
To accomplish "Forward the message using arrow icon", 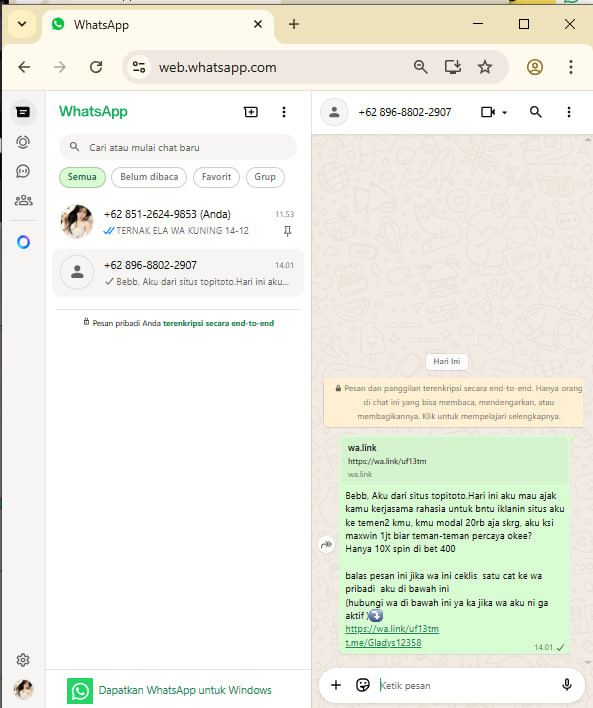I will (x=327, y=545).
